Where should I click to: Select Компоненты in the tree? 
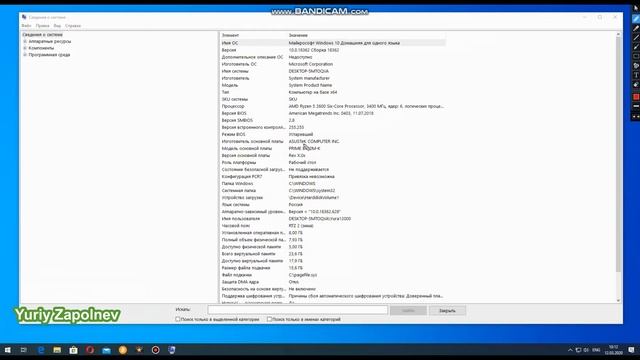pyautogui.click(x=41, y=48)
